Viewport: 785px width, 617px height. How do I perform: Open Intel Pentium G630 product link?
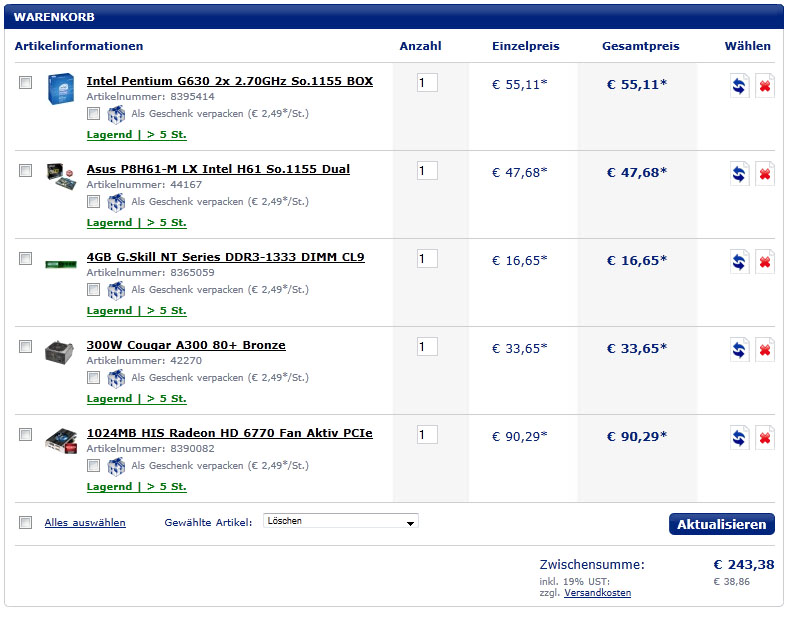[230, 81]
